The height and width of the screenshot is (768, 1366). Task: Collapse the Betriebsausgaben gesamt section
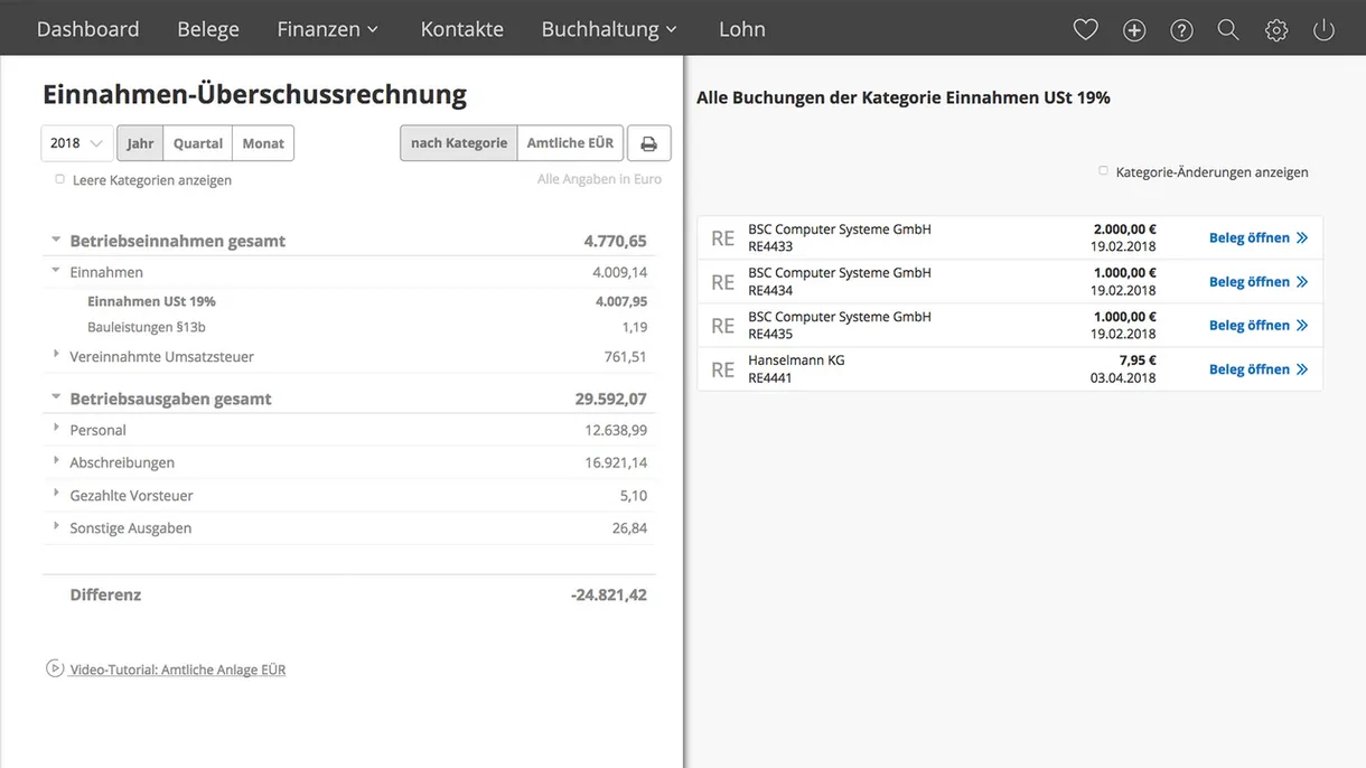click(56, 398)
